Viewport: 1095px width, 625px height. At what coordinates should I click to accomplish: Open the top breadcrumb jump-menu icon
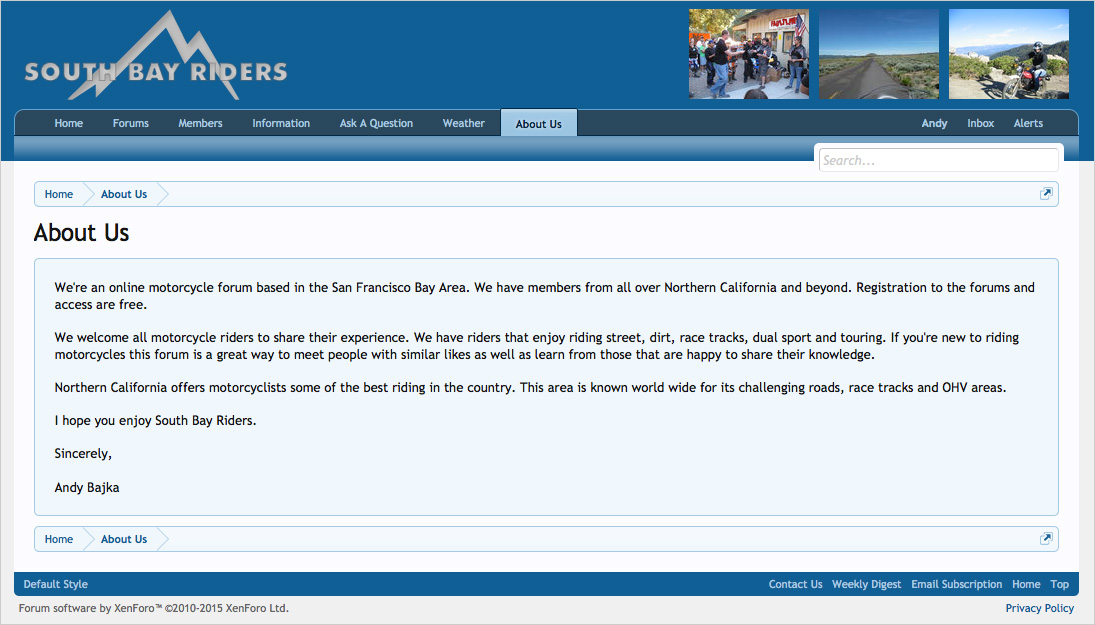(1045, 194)
